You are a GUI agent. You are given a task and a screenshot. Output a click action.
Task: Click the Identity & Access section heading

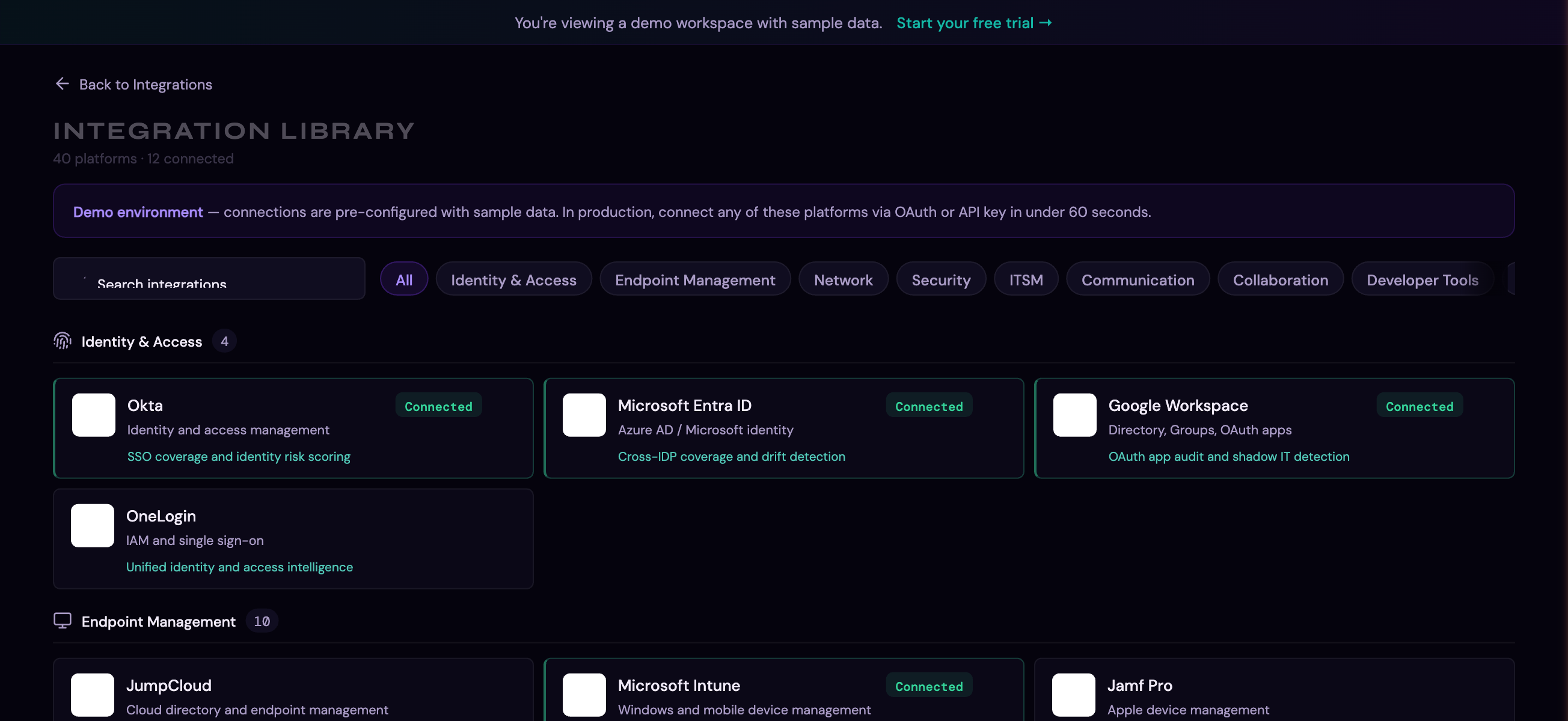[x=141, y=341]
